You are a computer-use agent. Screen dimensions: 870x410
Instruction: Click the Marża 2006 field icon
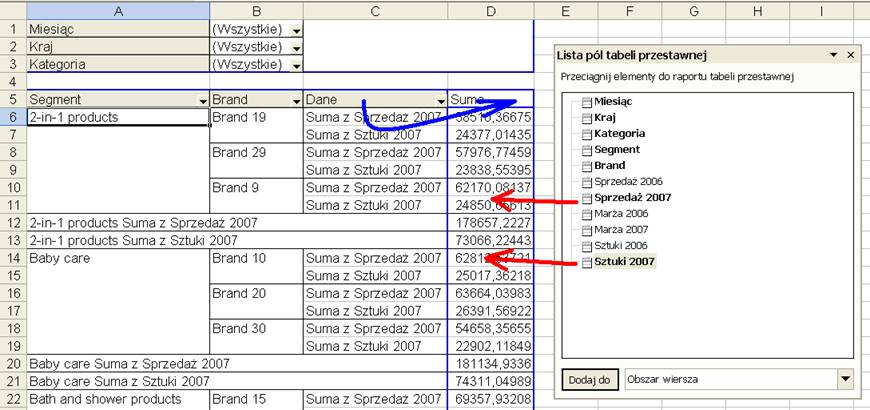click(588, 214)
